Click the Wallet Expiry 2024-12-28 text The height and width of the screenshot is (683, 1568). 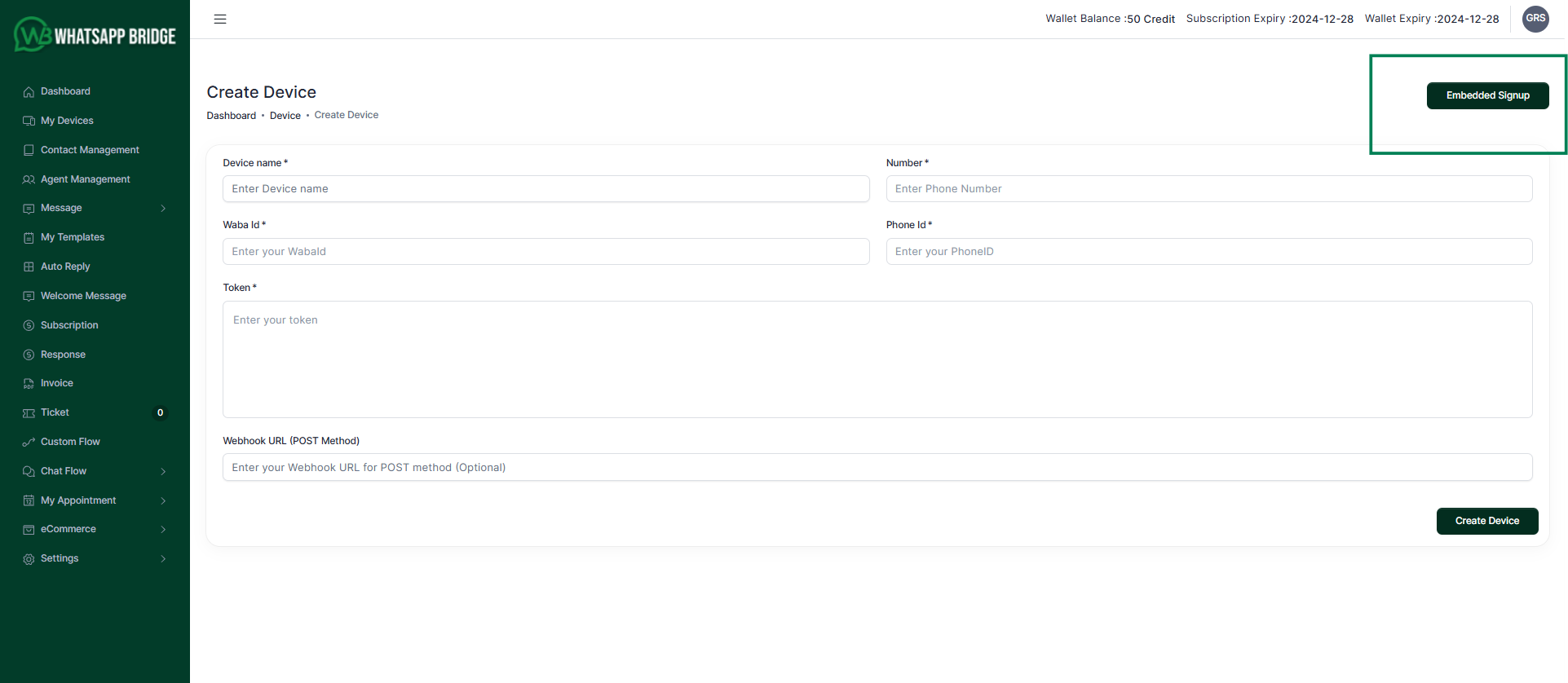click(x=1432, y=19)
